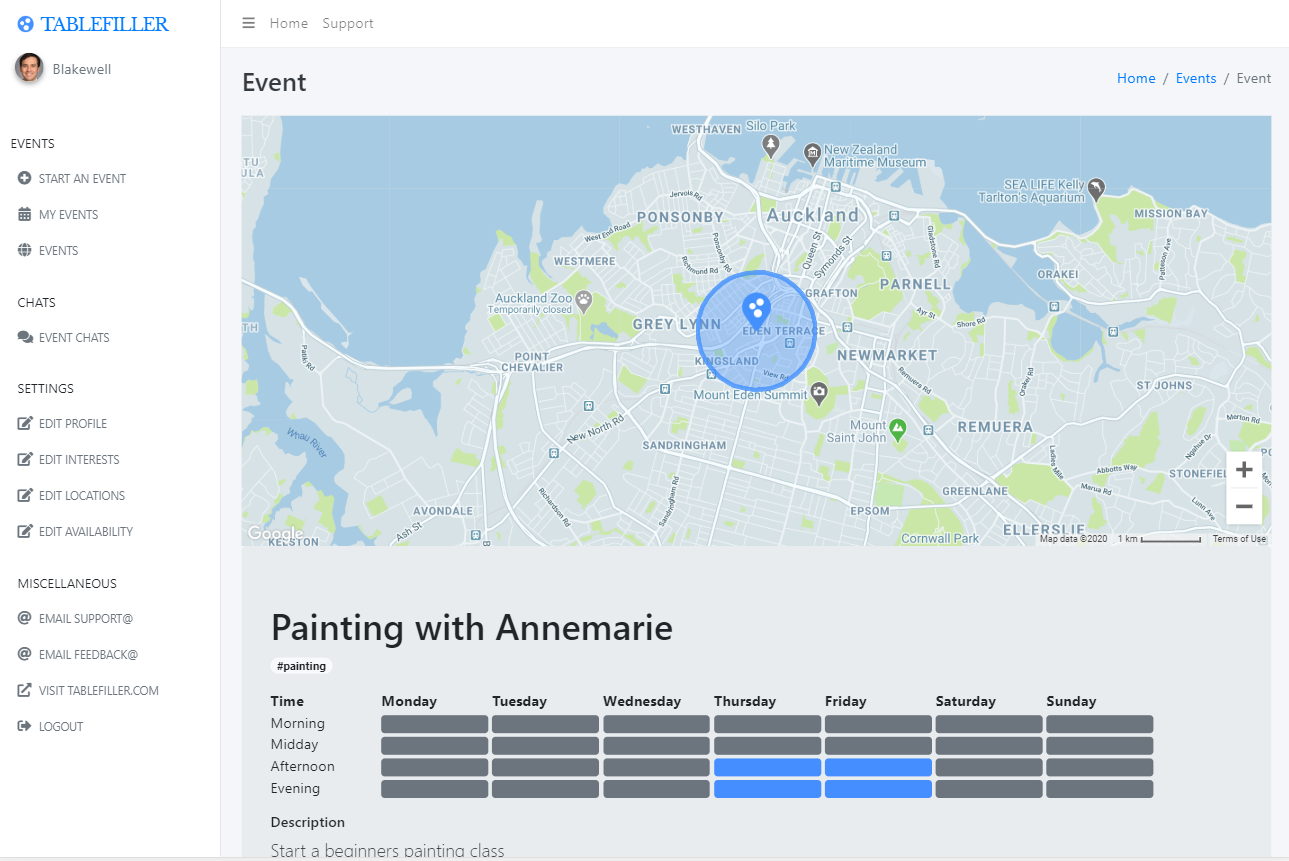The image size is (1289, 861).
Task: Click the My Events calendar icon
Action: click(25, 214)
